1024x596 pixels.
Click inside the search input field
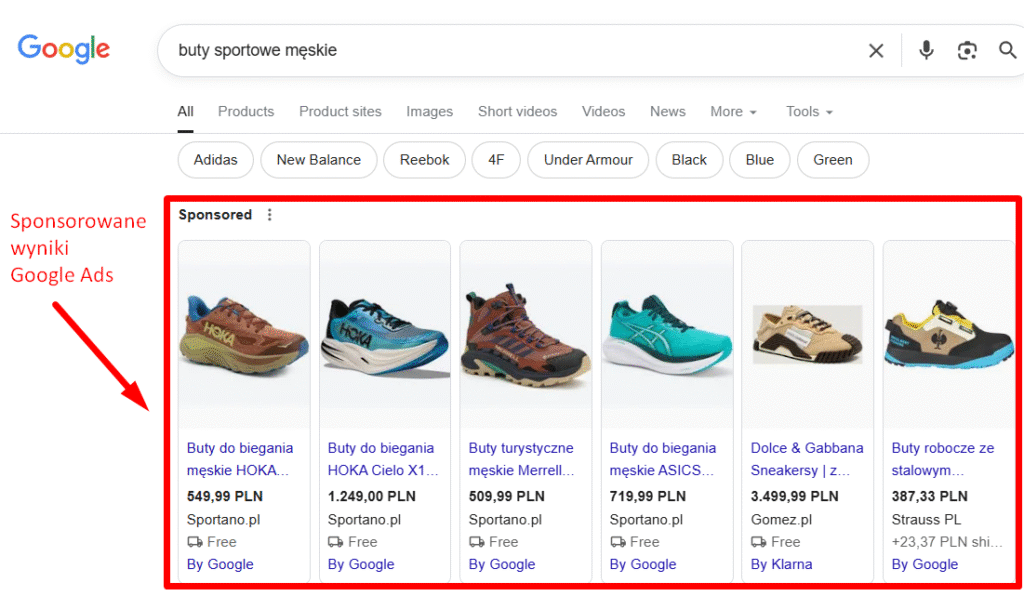click(x=400, y=49)
